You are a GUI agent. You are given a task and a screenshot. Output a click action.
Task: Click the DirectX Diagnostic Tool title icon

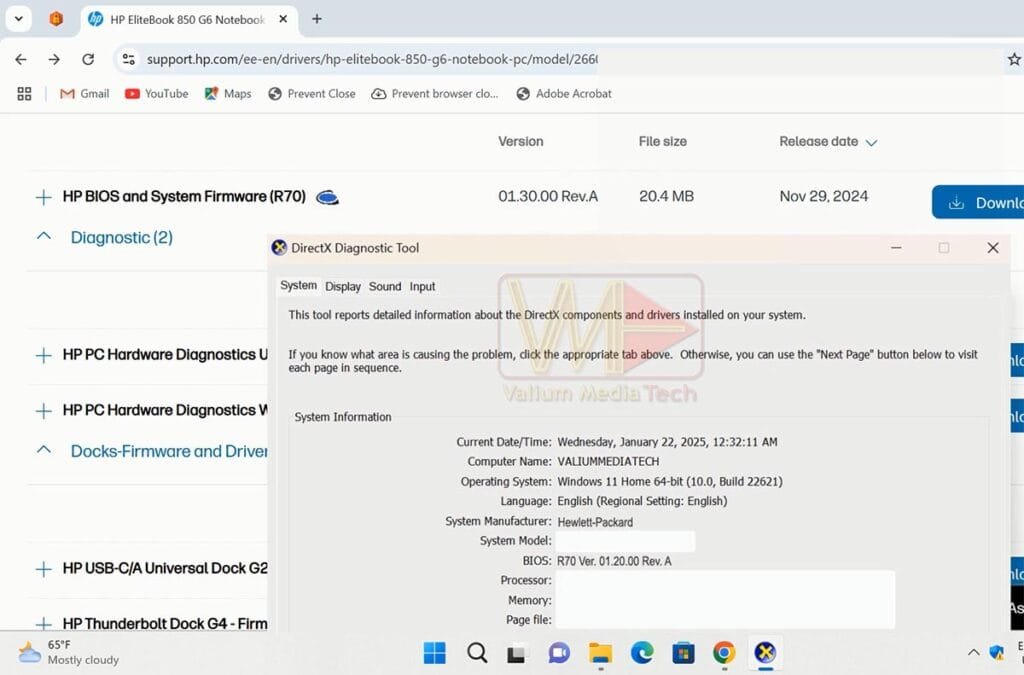click(x=280, y=247)
